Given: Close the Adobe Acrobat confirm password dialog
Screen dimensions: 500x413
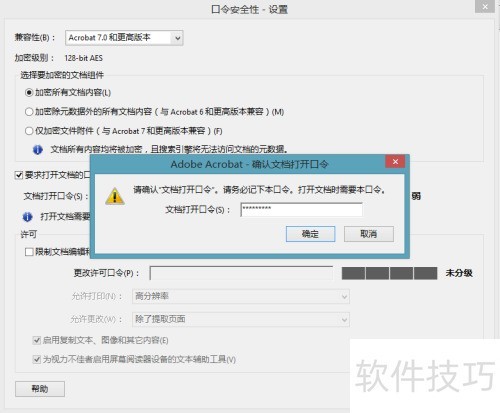Looking at the screenshot, I should coord(395,162).
